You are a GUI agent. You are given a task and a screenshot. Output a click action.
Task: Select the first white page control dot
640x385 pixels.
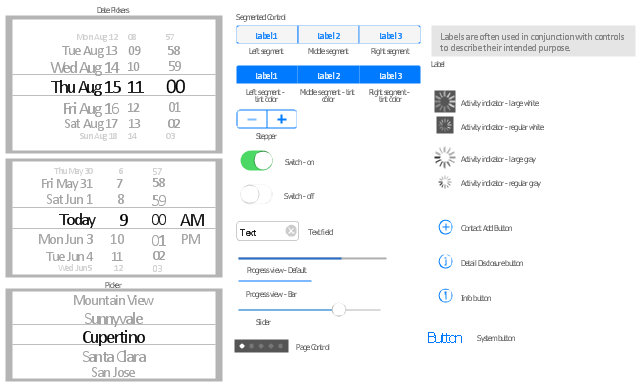[242, 346]
